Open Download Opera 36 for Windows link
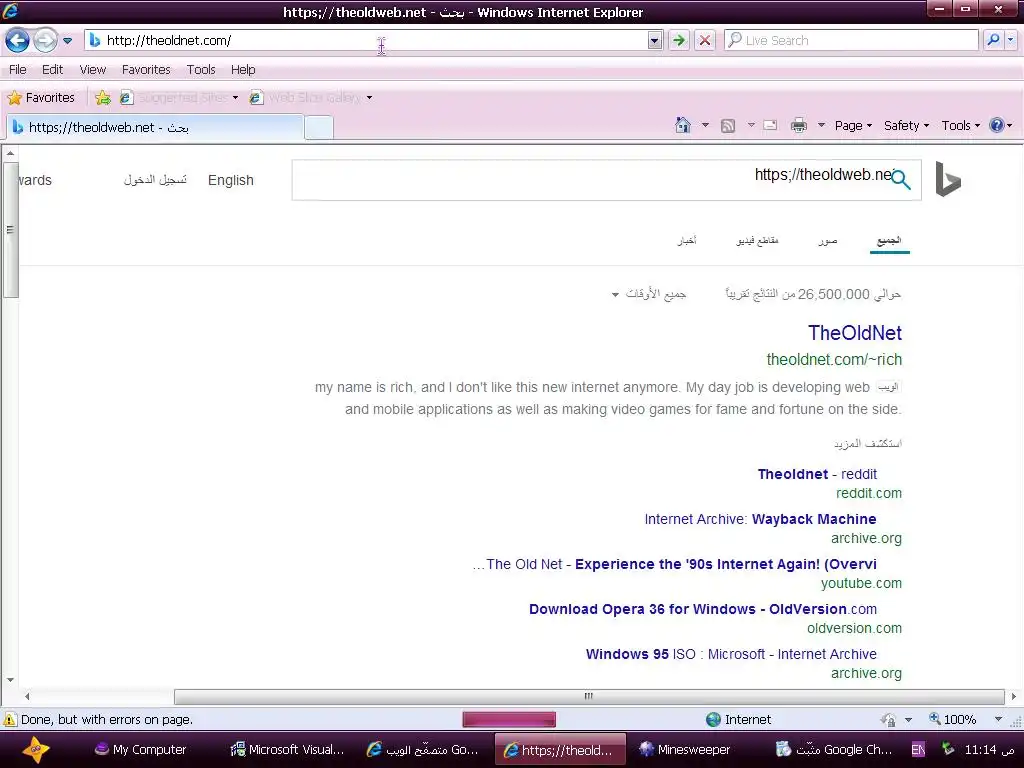Image resolution: width=1024 pixels, height=768 pixels. tap(703, 609)
